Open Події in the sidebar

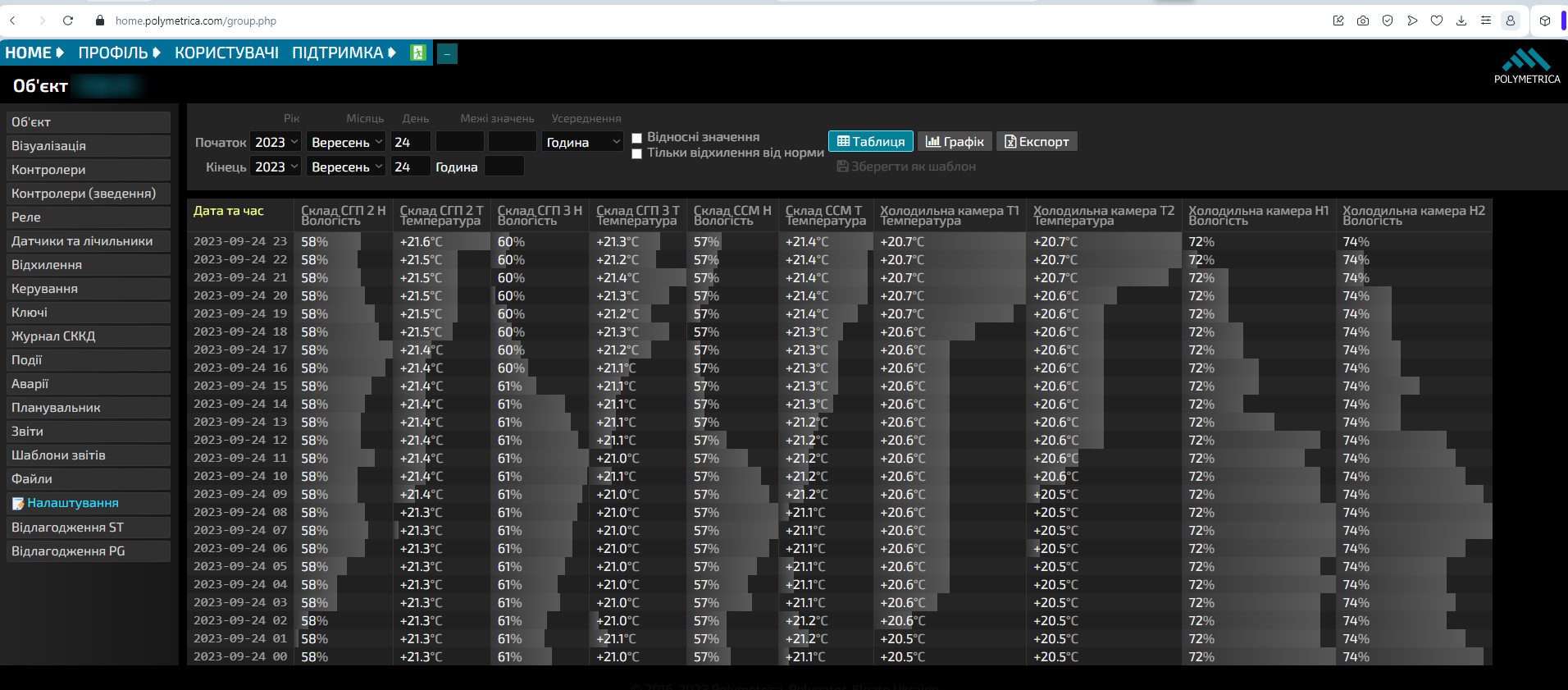[89, 360]
